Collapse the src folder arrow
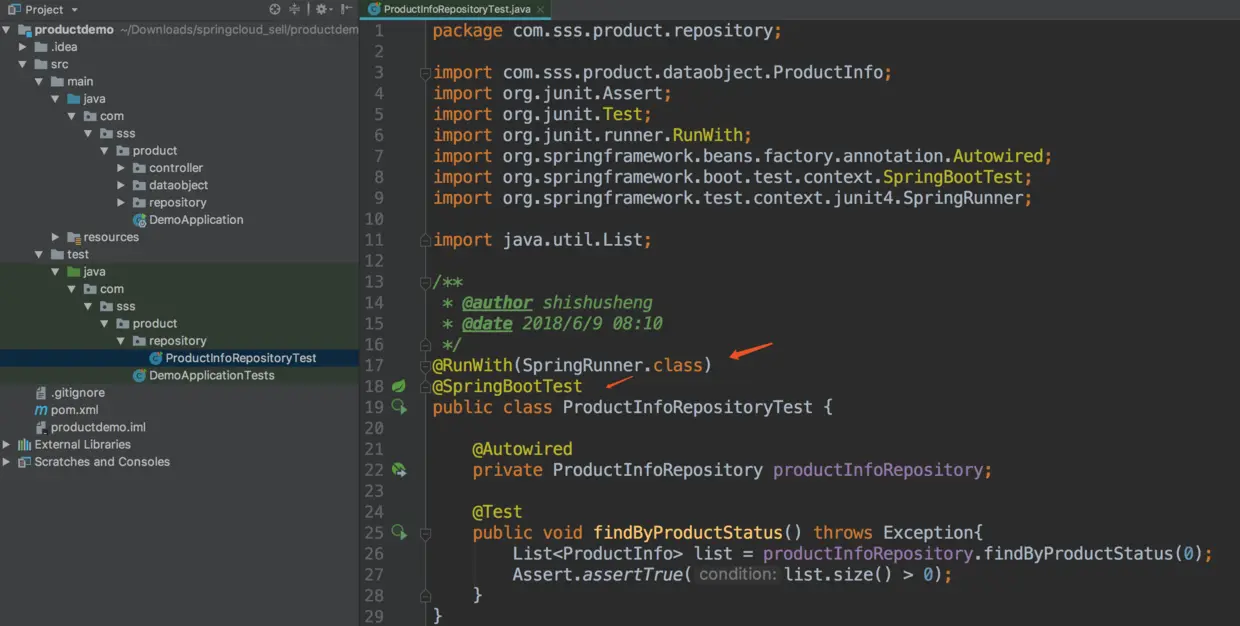The height and width of the screenshot is (626, 1240). [x=23, y=64]
